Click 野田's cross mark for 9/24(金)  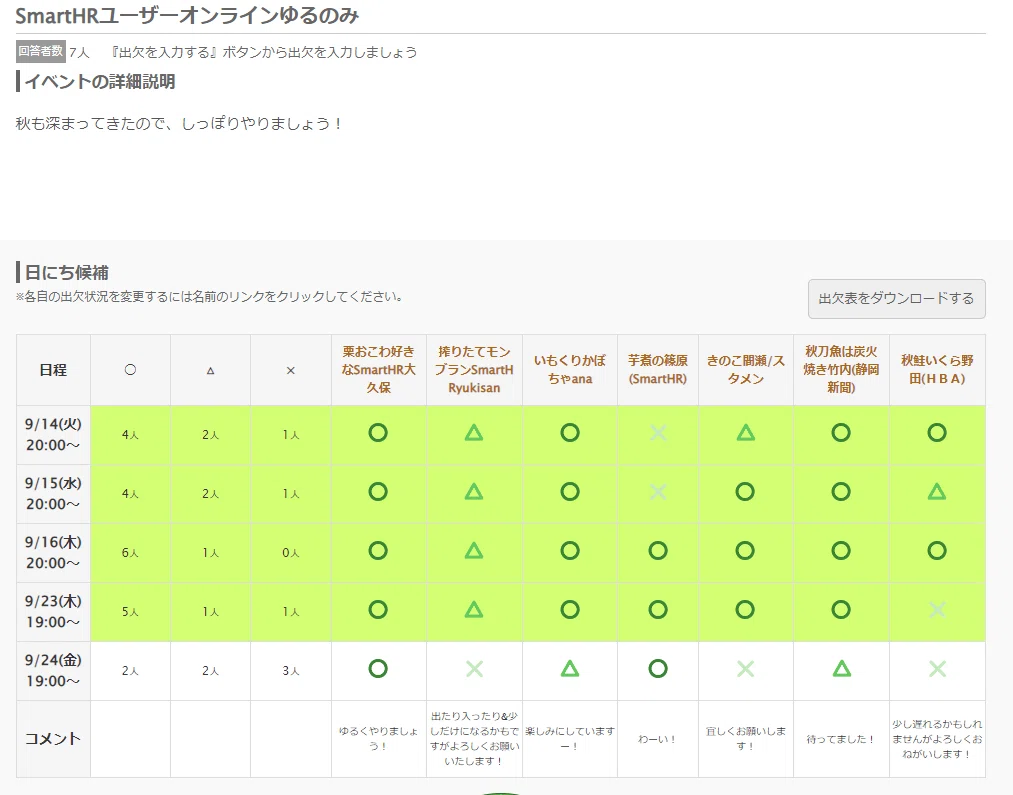click(937, 669)
